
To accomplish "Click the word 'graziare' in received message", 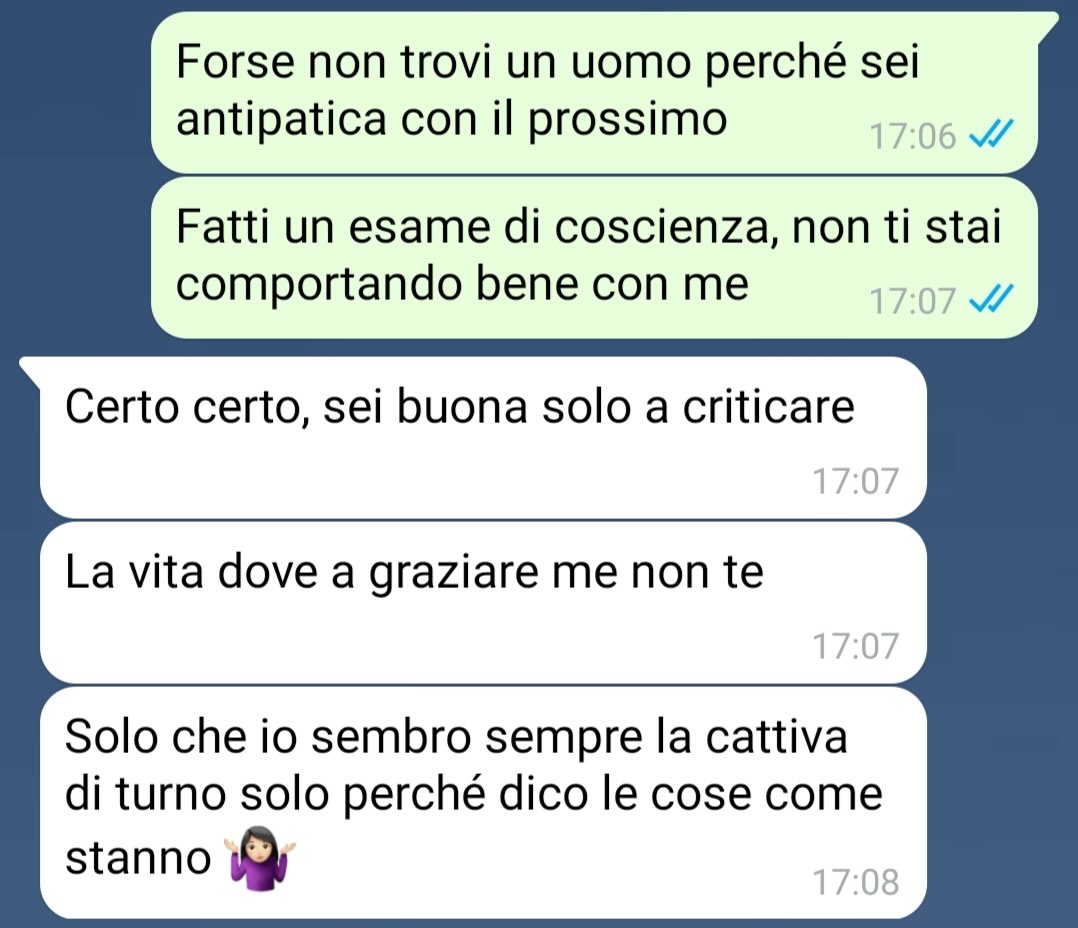I will (x=454, y=574).
